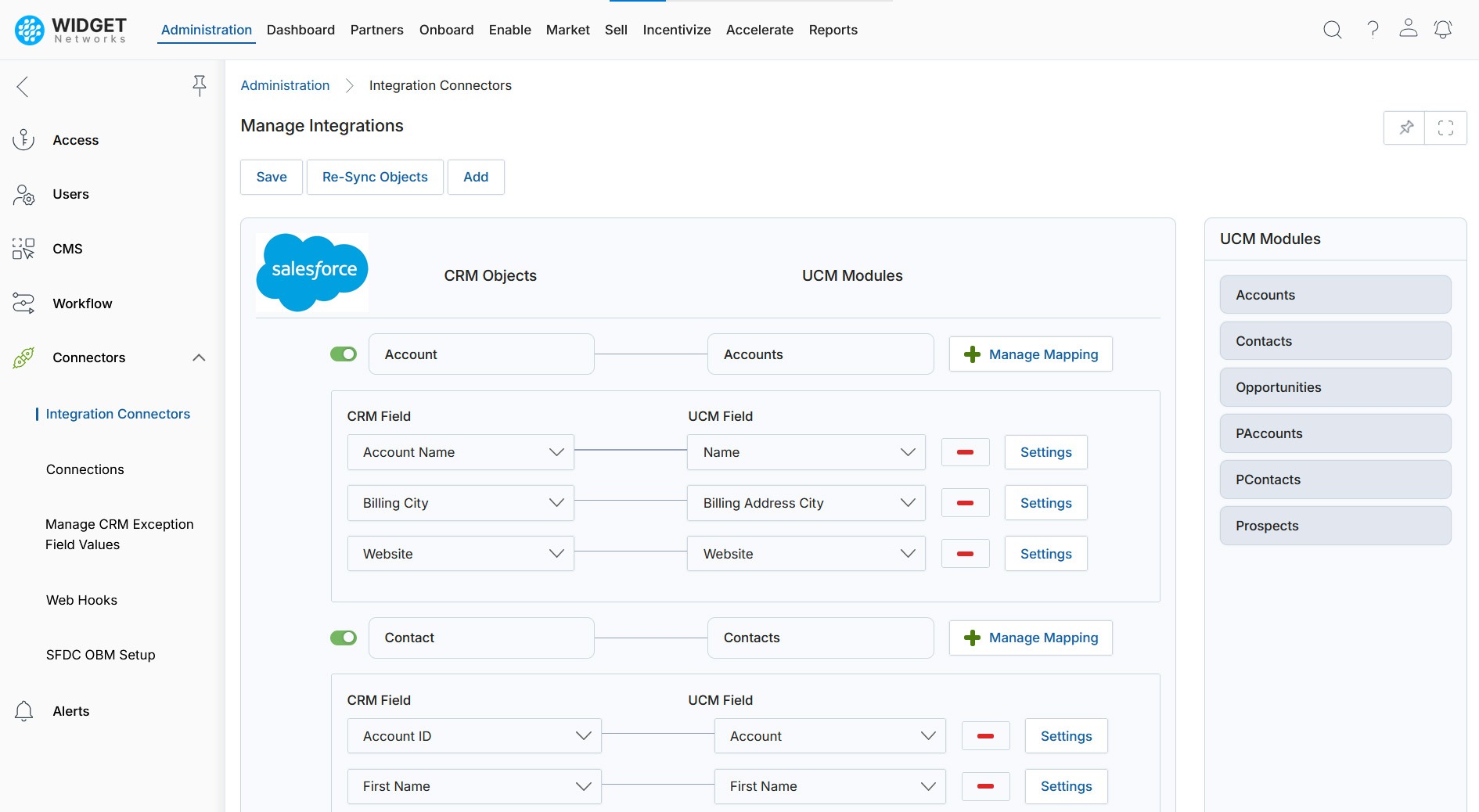Open the Billing Address City UCM dropdown
Screen dimensions: 1479x812
806,503
